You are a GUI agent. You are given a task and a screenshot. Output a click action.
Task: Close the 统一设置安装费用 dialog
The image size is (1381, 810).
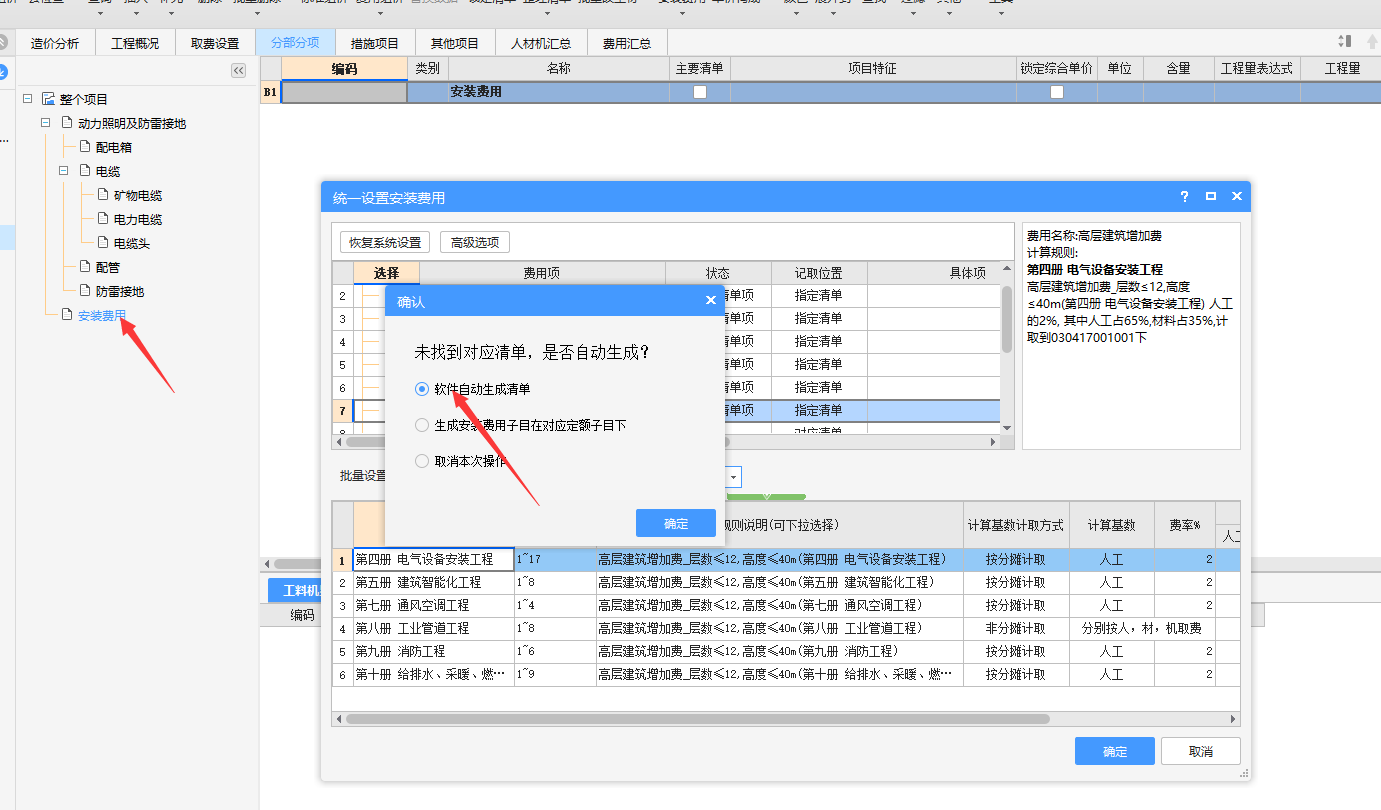pos(1236,196)
